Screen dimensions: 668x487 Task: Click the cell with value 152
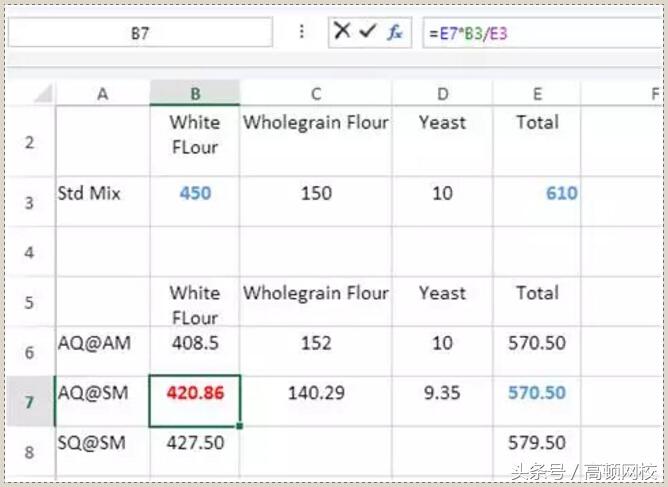[x=316, y=352]
